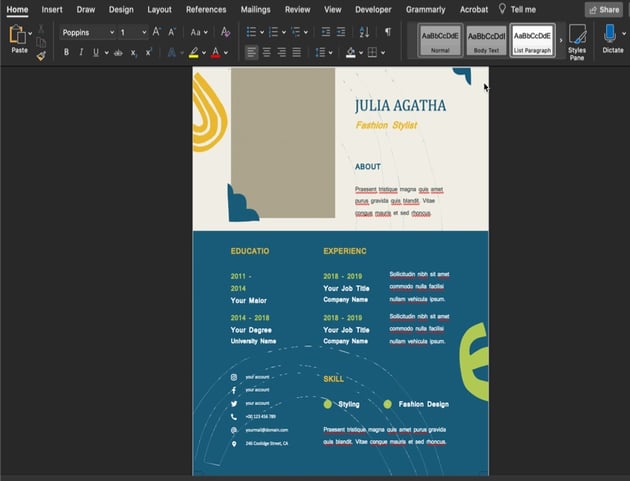The width and height of the screenshot is (630, 481).
Task: Apply text highlight color
Action: click(194, 52)
